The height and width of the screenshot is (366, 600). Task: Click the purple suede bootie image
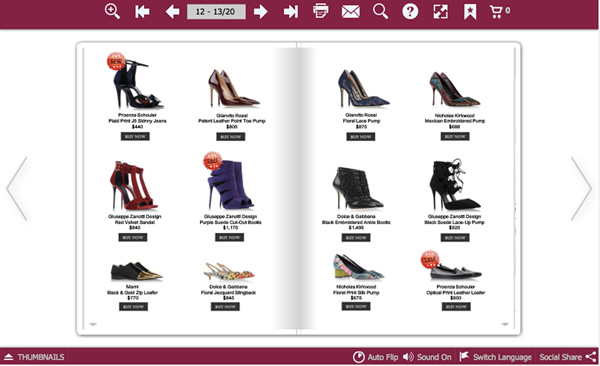(230, 185)
